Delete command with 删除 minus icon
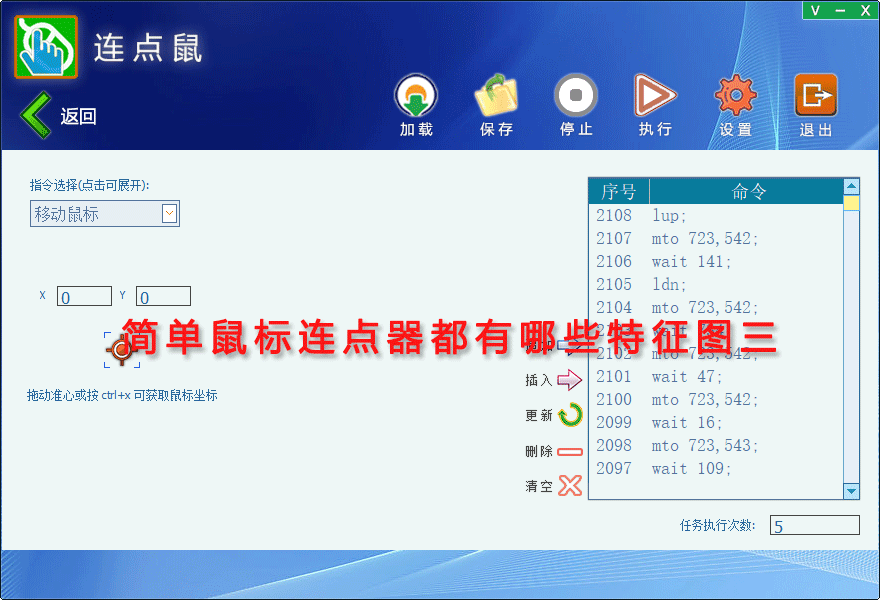 click(570, 451)
